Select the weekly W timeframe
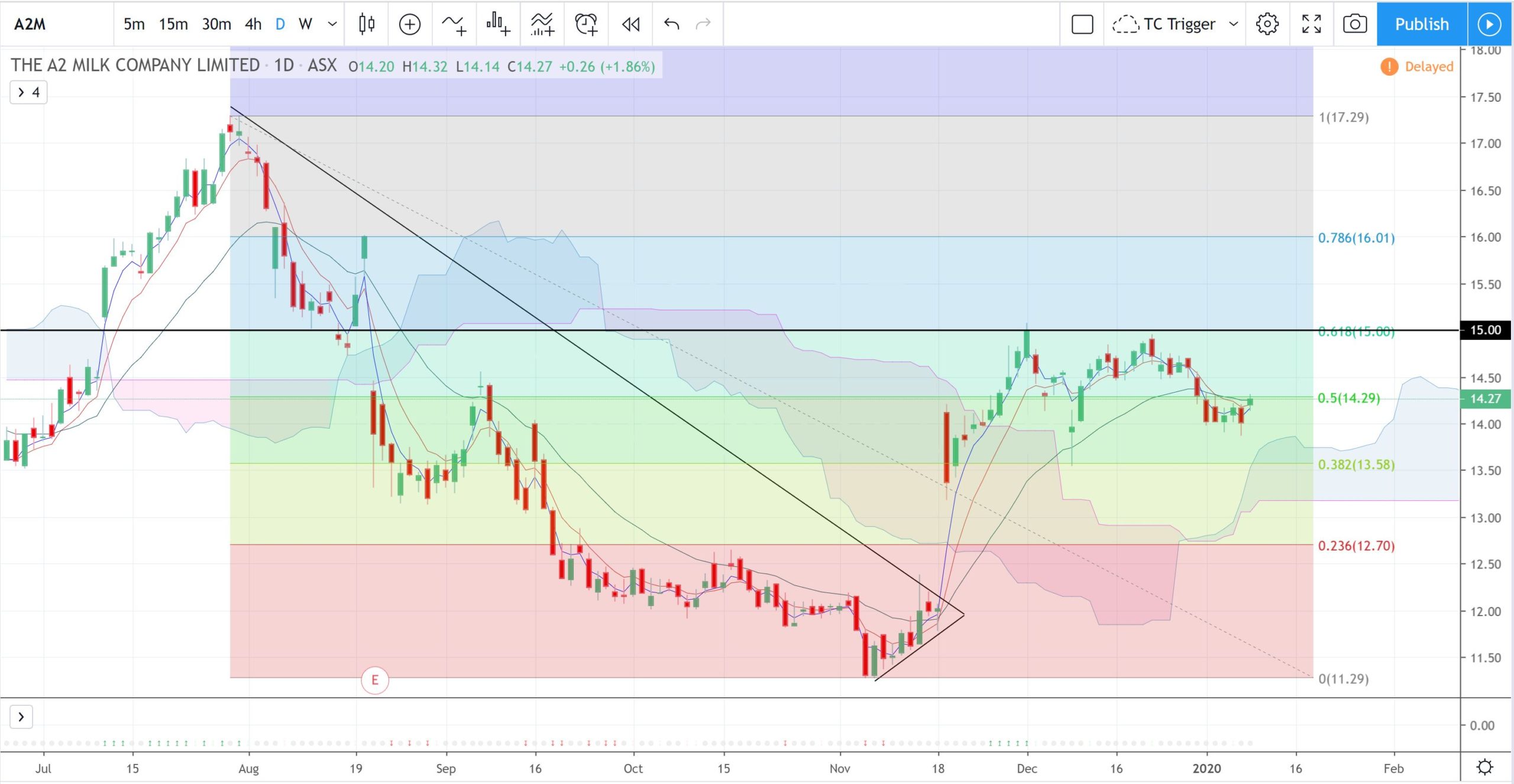This screenshot has height=784, width=1514. (305, 24)
